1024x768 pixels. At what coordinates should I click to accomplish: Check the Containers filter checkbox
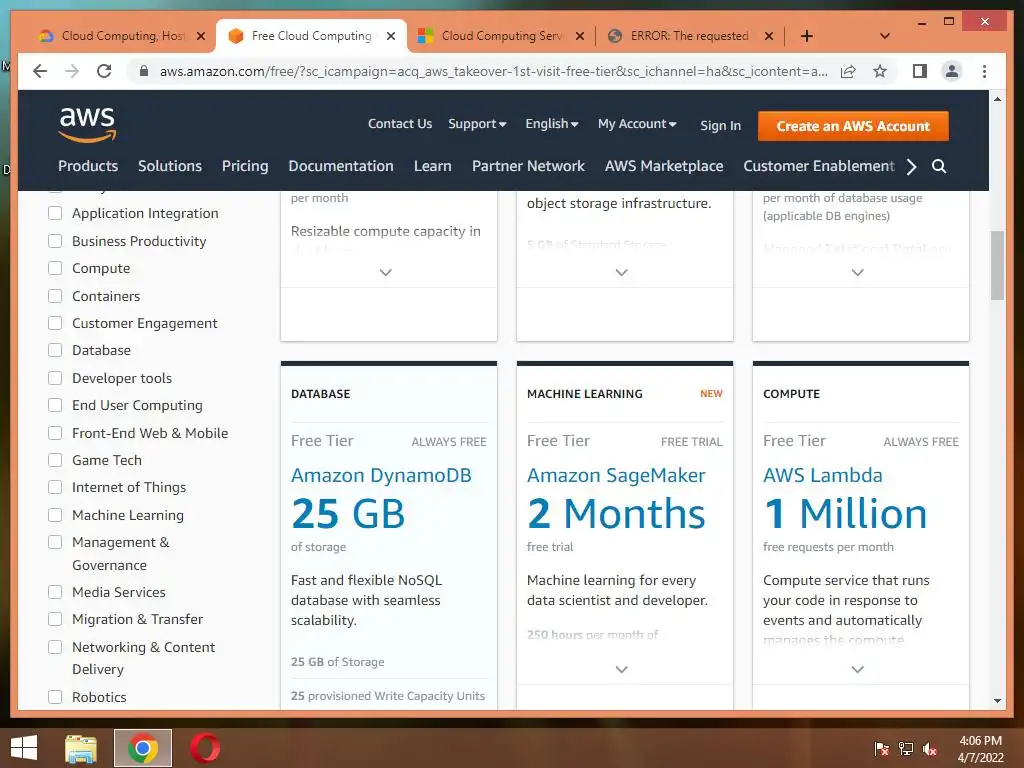56,296
